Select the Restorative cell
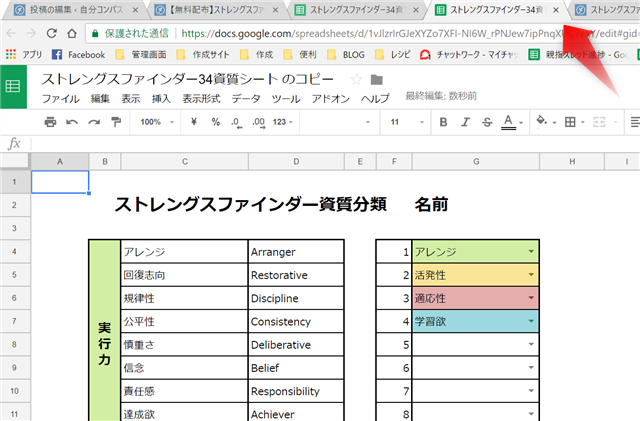Viewport: 640px width, 421px height. click(296, 275)
